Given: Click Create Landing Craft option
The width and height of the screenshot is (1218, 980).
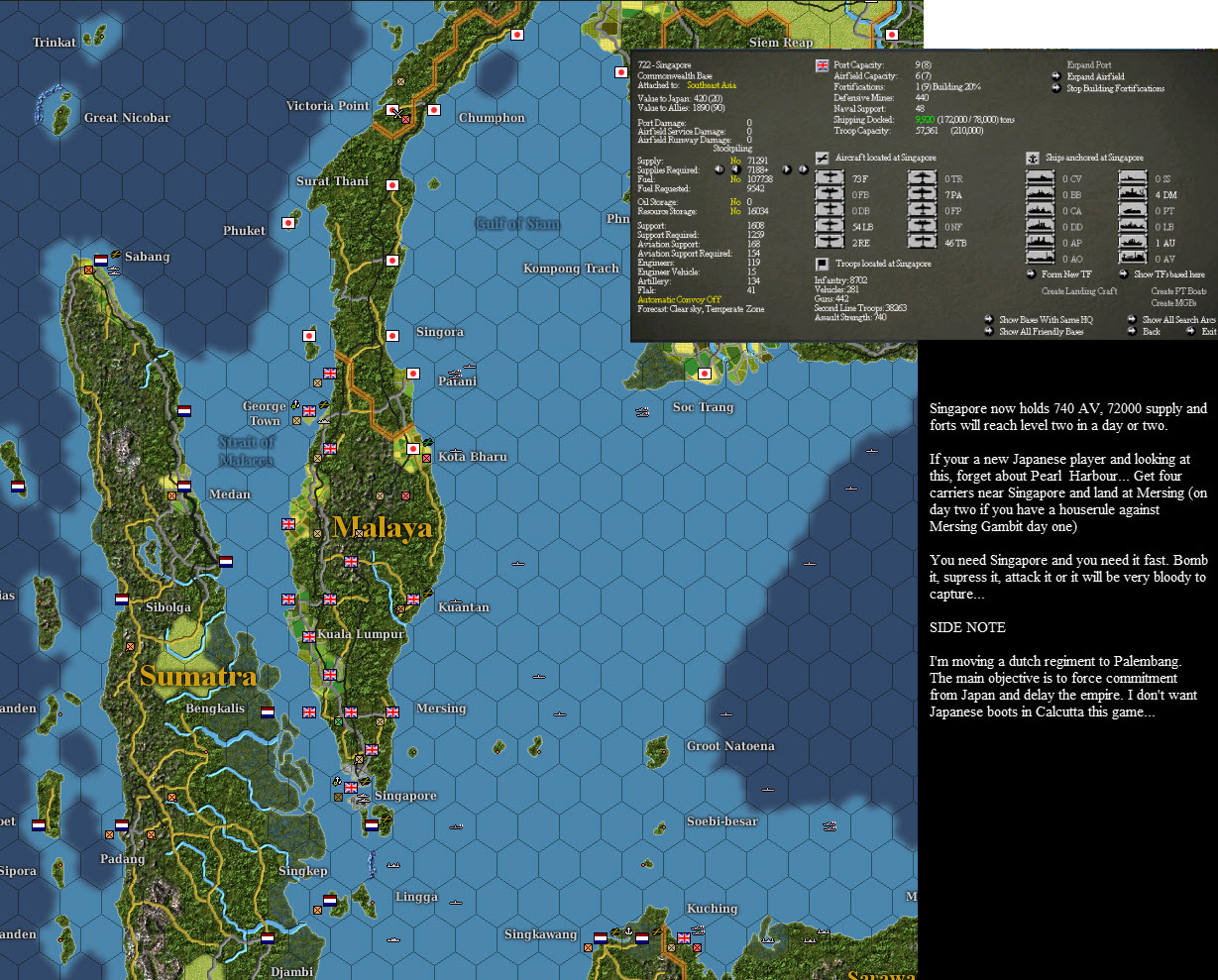Looking at the screenshot, I should (1079, 291).
